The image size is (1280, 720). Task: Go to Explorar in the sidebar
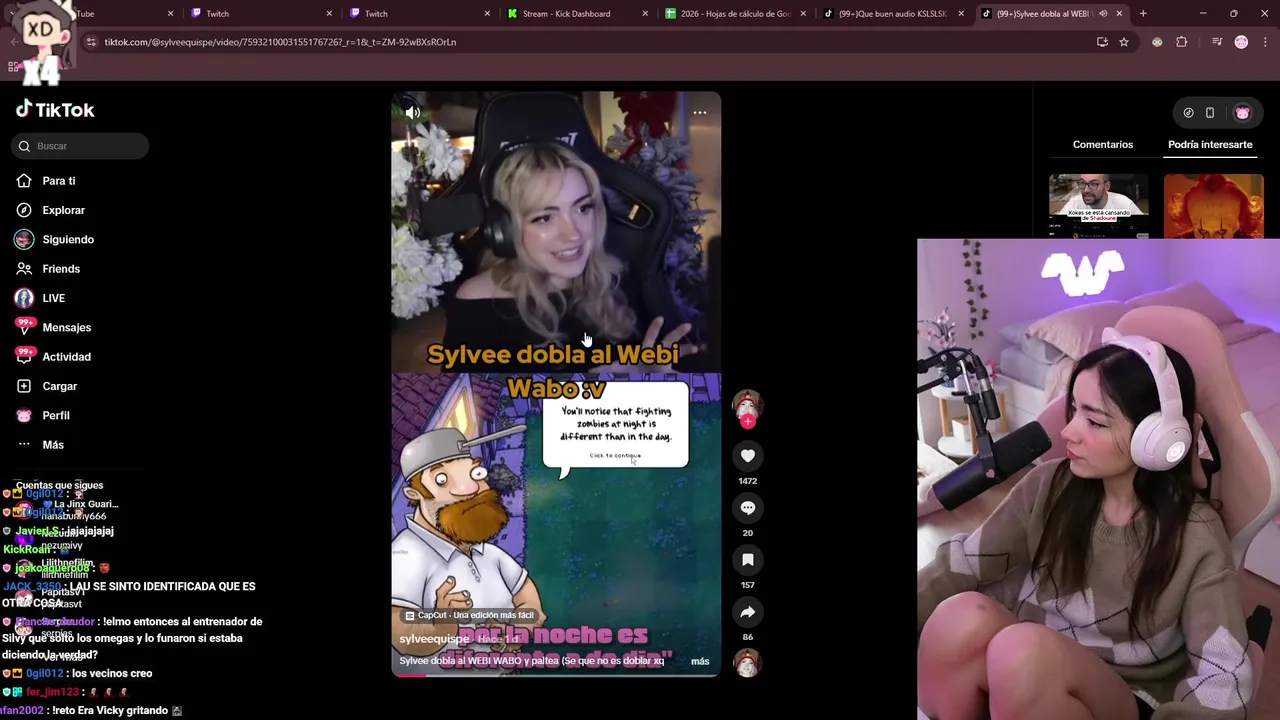63,210
